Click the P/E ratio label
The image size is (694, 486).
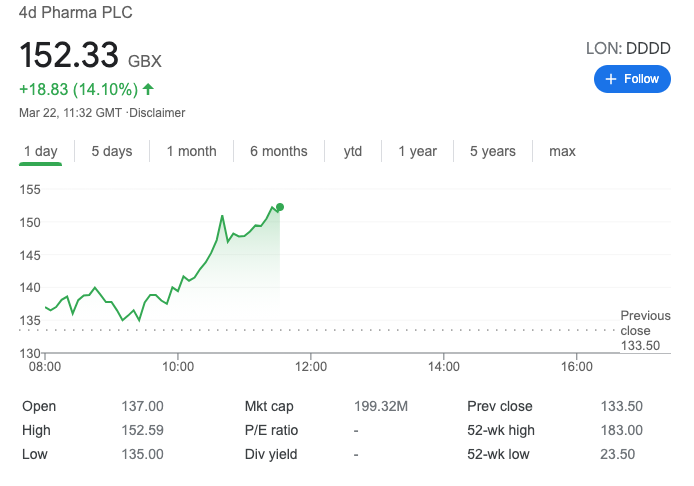click(271, 430)
